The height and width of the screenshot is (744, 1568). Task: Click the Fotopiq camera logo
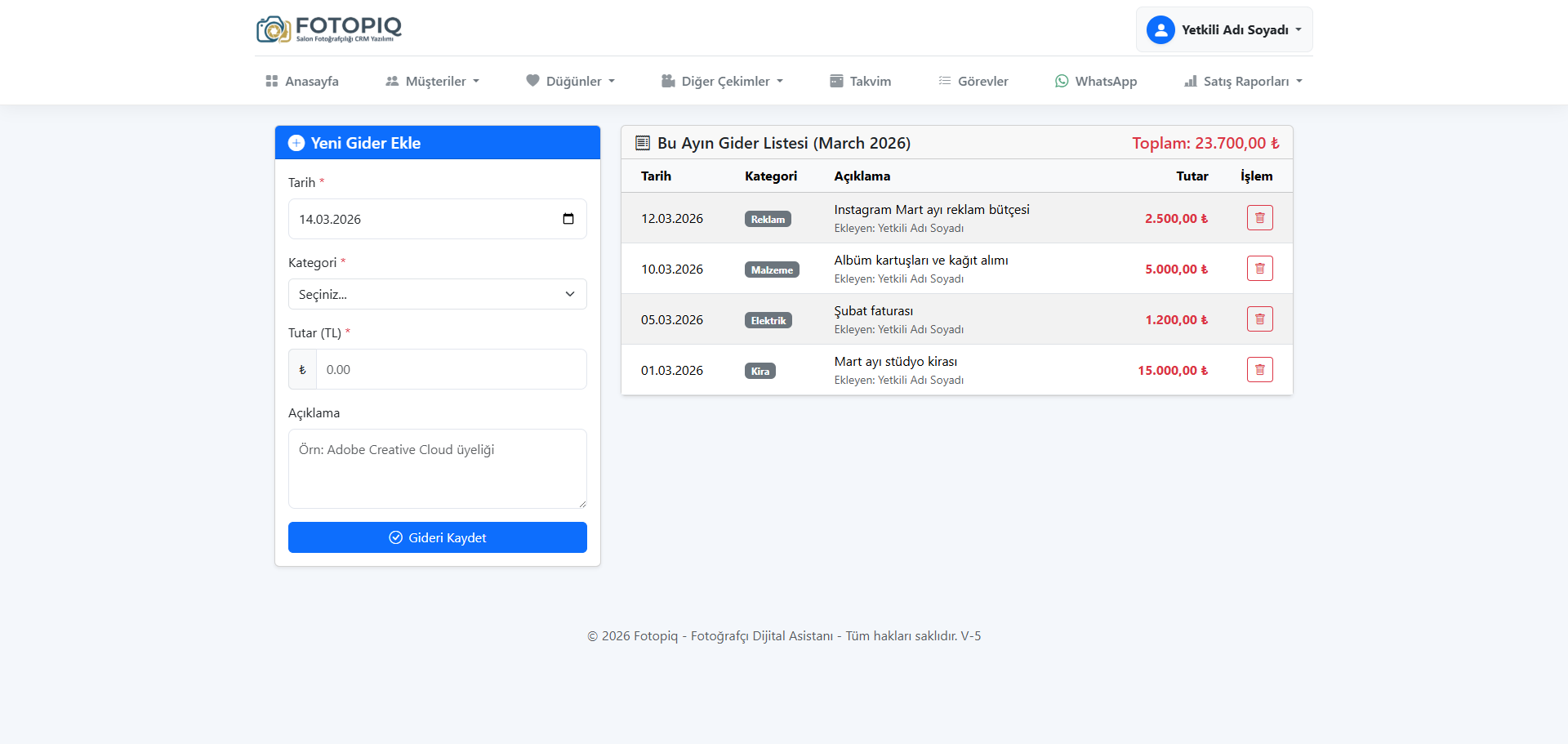(274, 29)
